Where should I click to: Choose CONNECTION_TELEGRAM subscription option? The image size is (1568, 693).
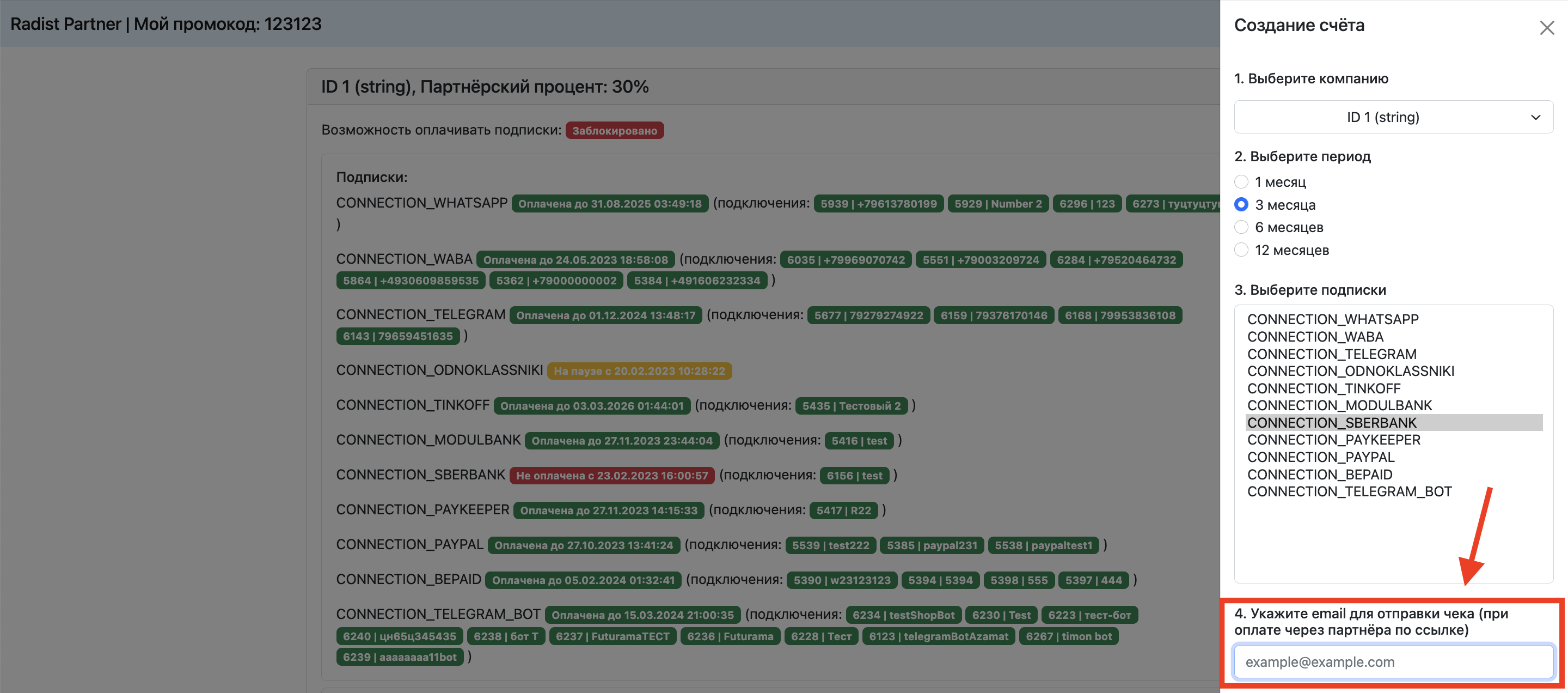pos(1331,354)
